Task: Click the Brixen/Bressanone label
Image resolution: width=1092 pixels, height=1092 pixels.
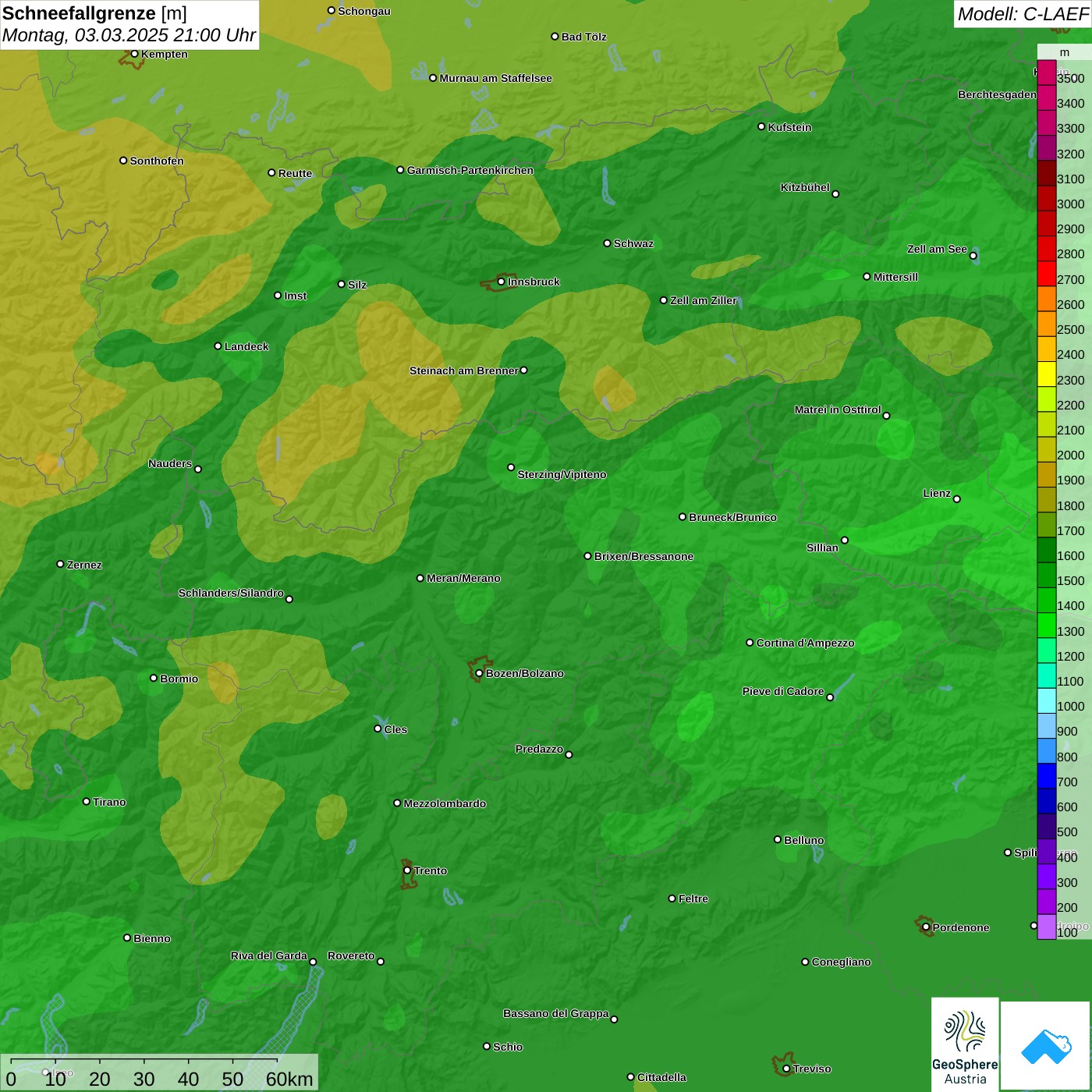Action: click(643, 556)
